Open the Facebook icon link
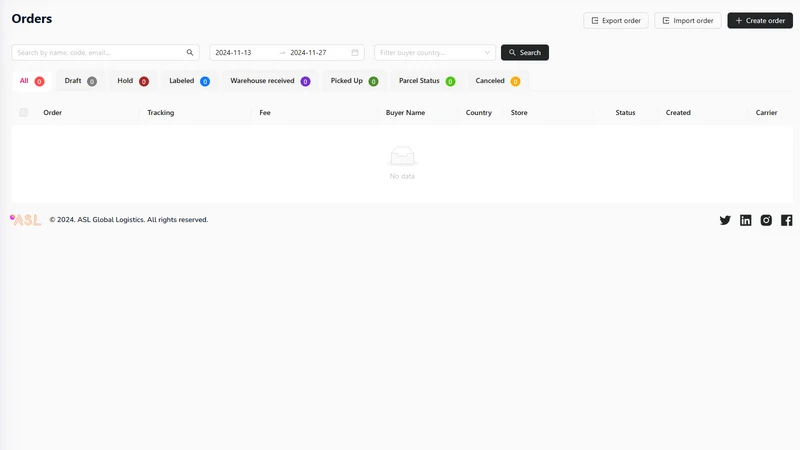 point(787,220)
